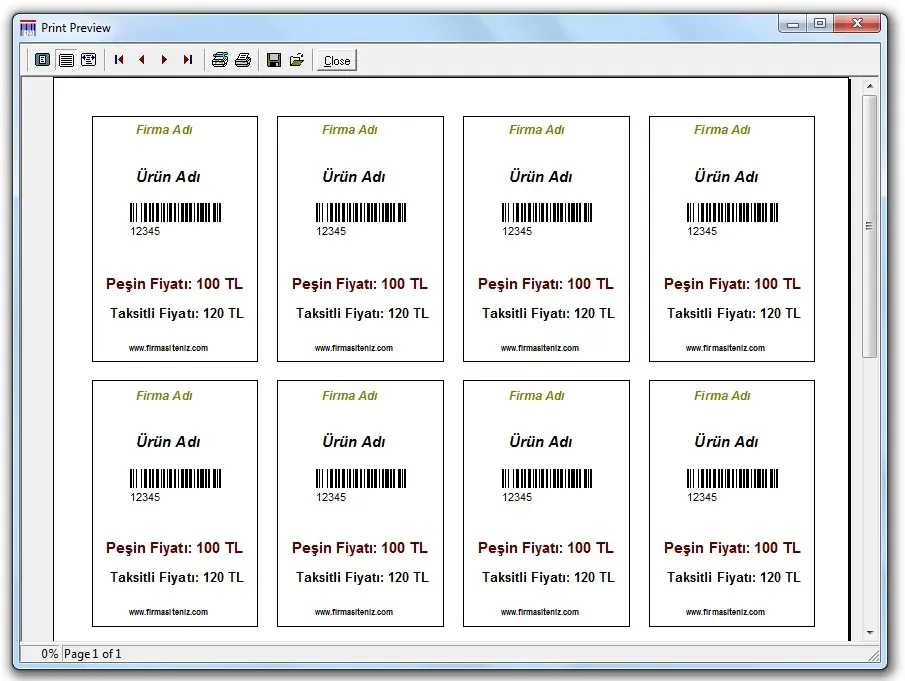Click the Print Preview barcode app icon

28,28
